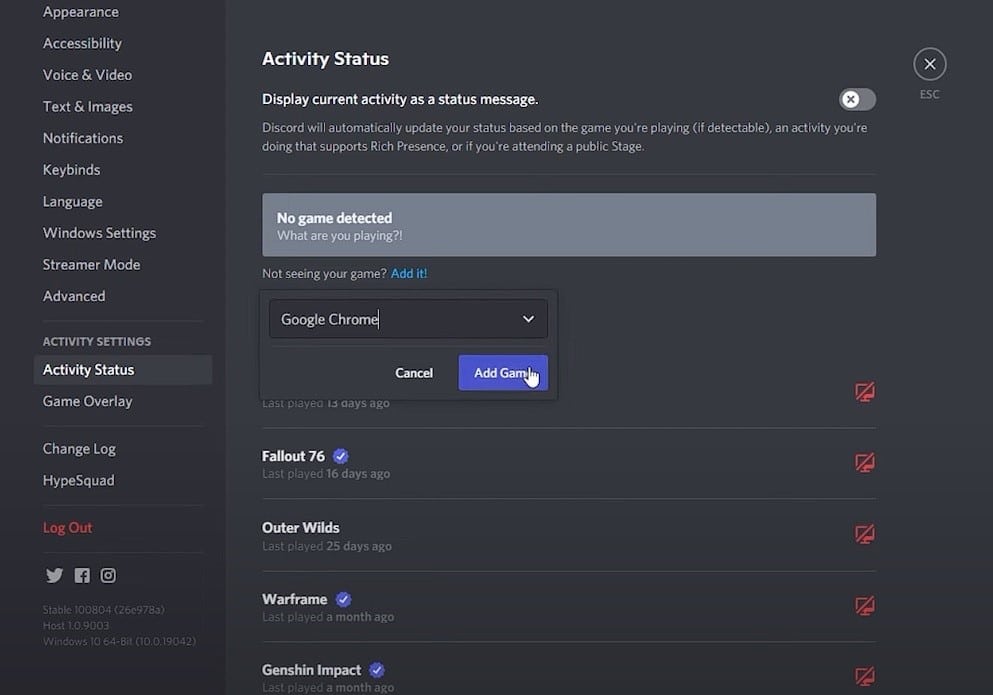The image size is (993, 695).
Task: Open HypeSquad page
Action: [x=79, y=481]
